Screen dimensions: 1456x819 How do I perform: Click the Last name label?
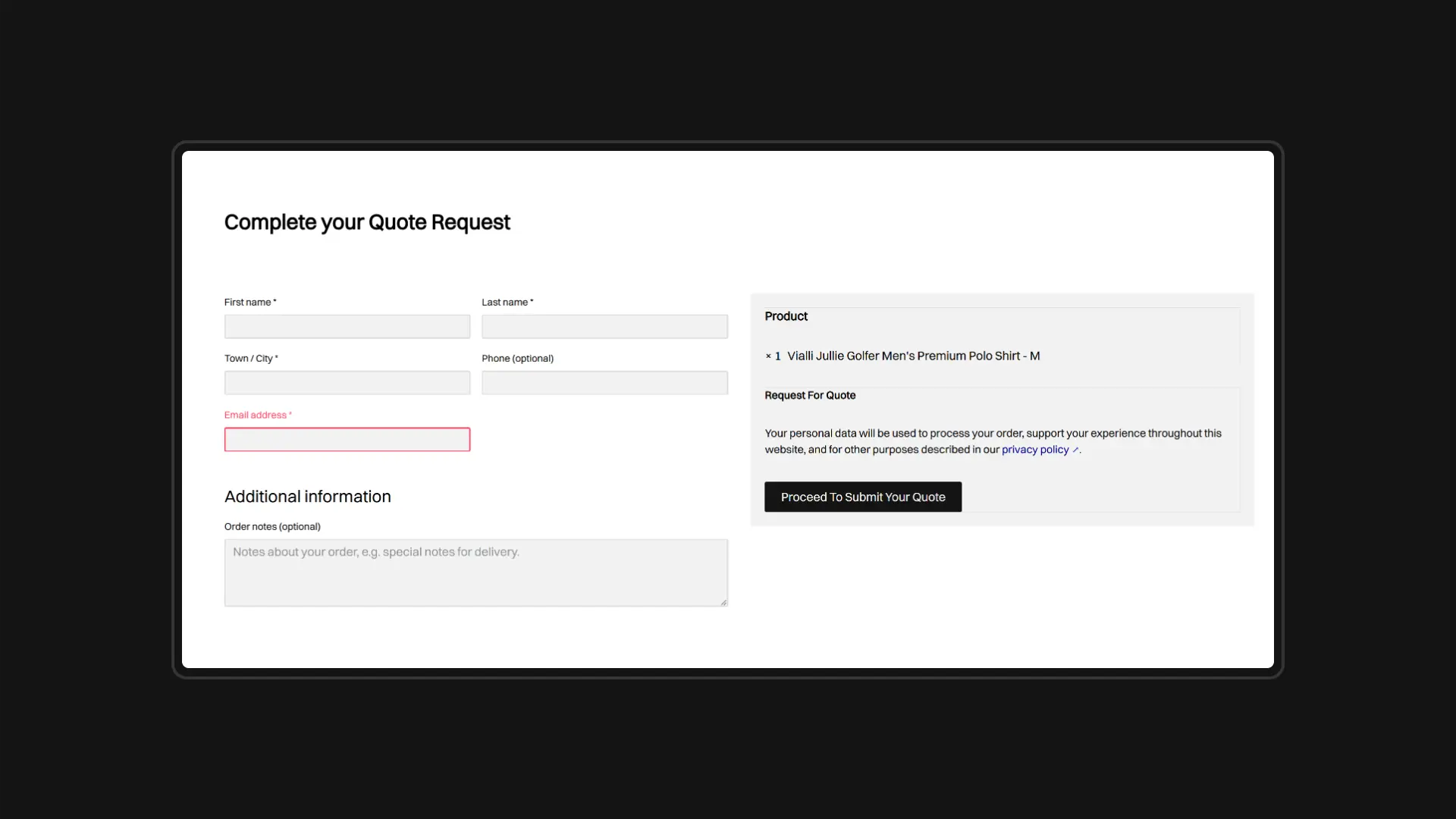[x=506, y=303]
